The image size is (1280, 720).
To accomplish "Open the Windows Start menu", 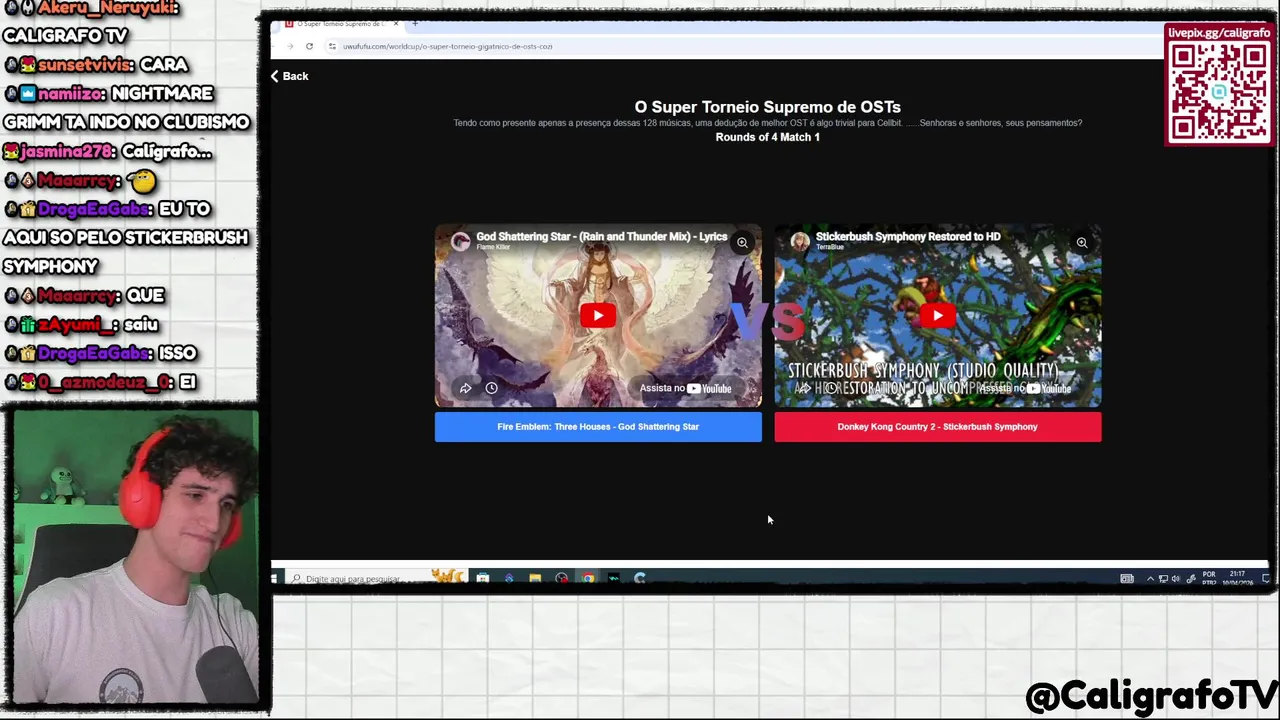I will pyautogui.click(x=274, y=579).
